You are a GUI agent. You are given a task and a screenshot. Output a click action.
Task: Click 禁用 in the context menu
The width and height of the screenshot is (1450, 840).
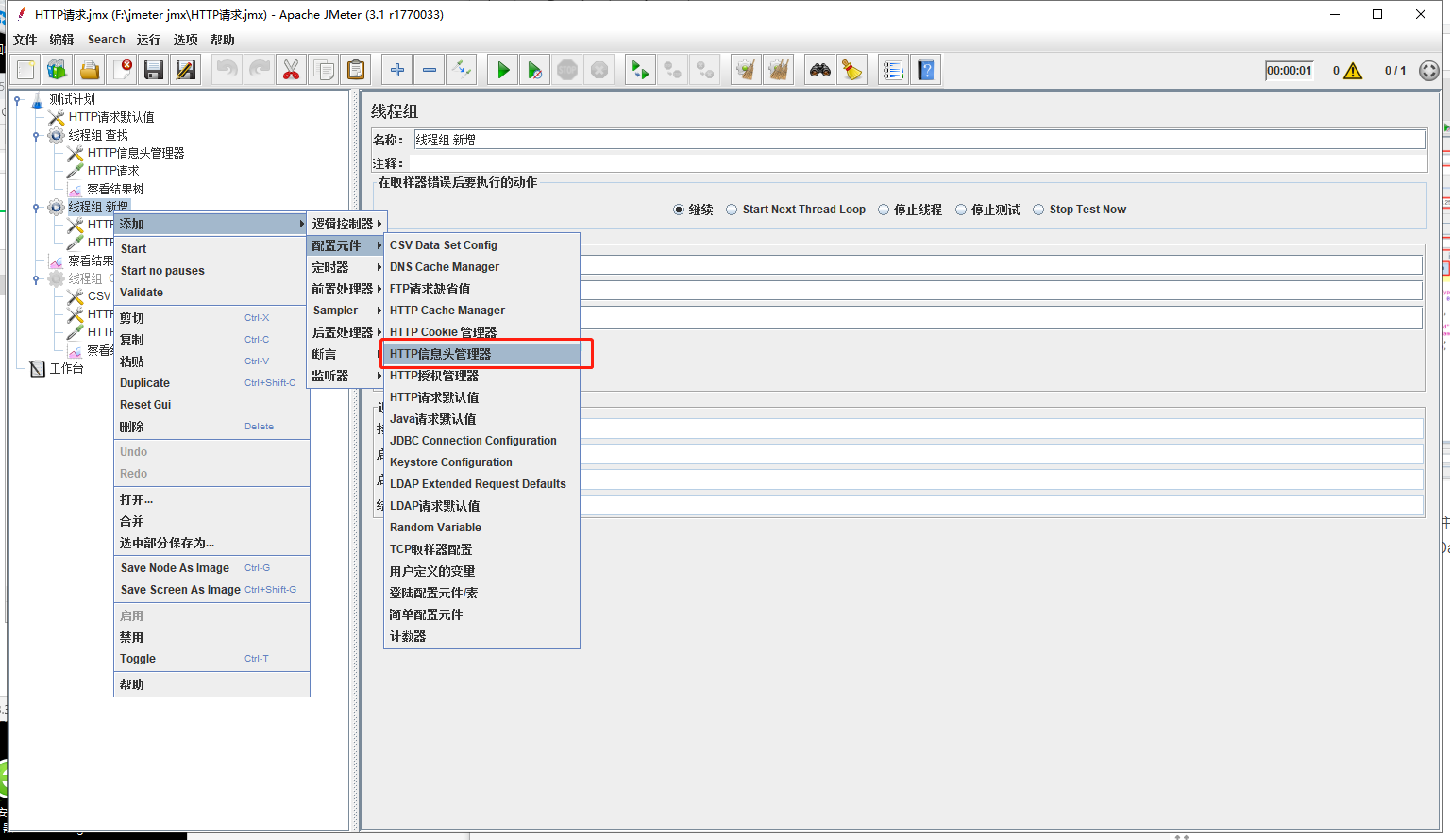point(211,637)
